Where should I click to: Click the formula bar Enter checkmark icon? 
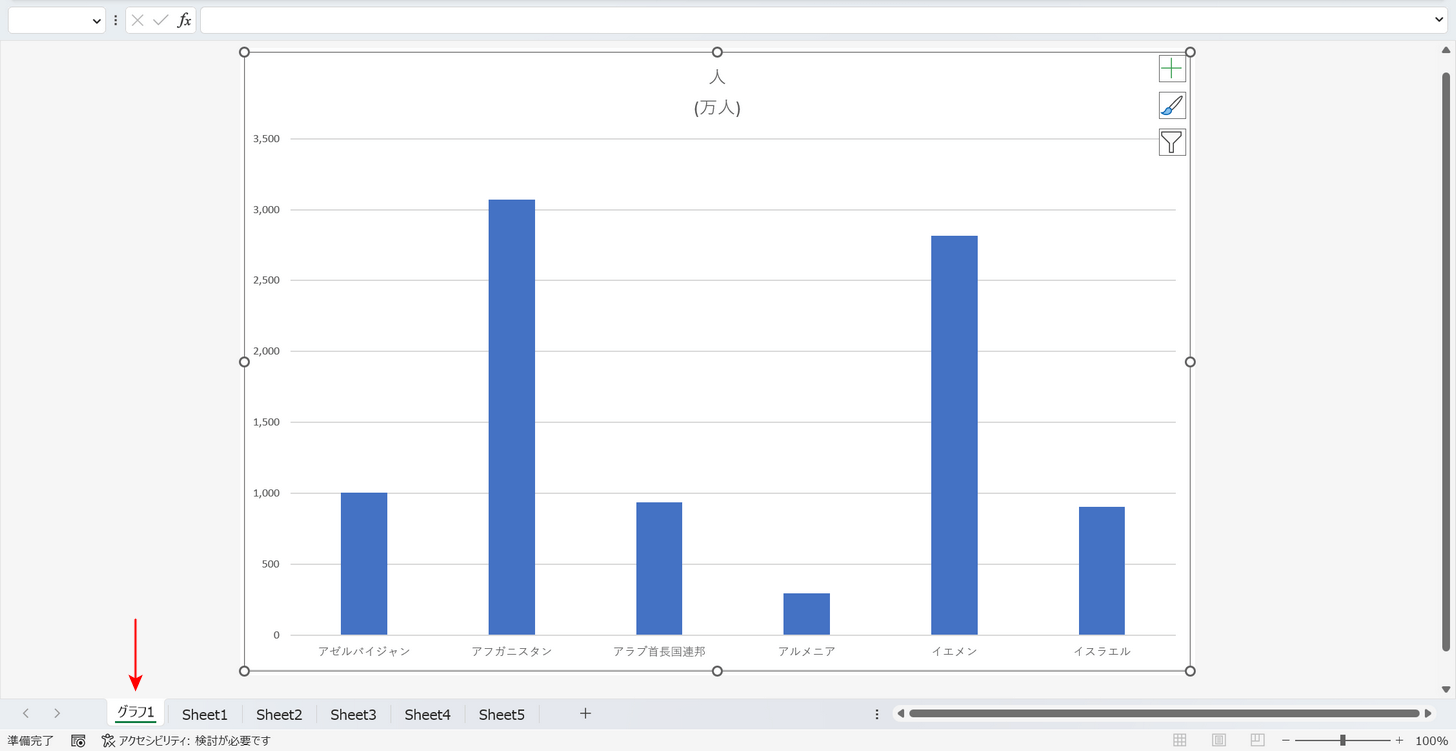point(160,20)
